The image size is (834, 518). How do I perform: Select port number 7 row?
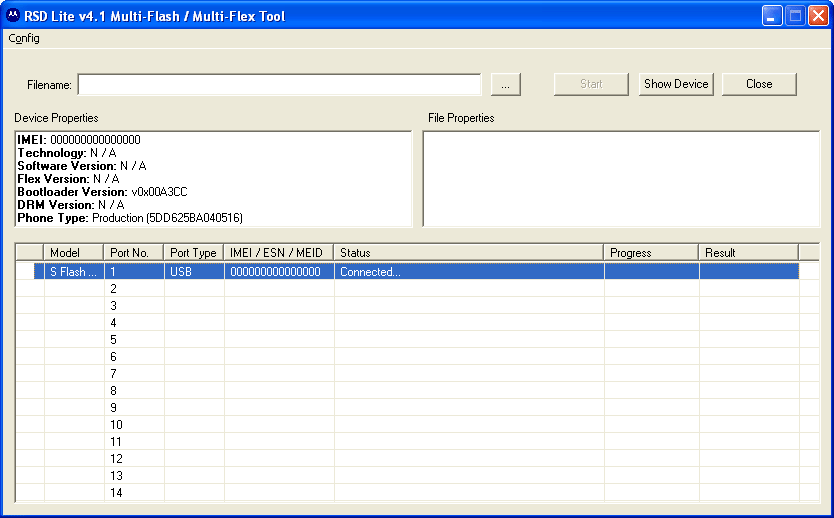pyautogui.click(x=416, y=374)
